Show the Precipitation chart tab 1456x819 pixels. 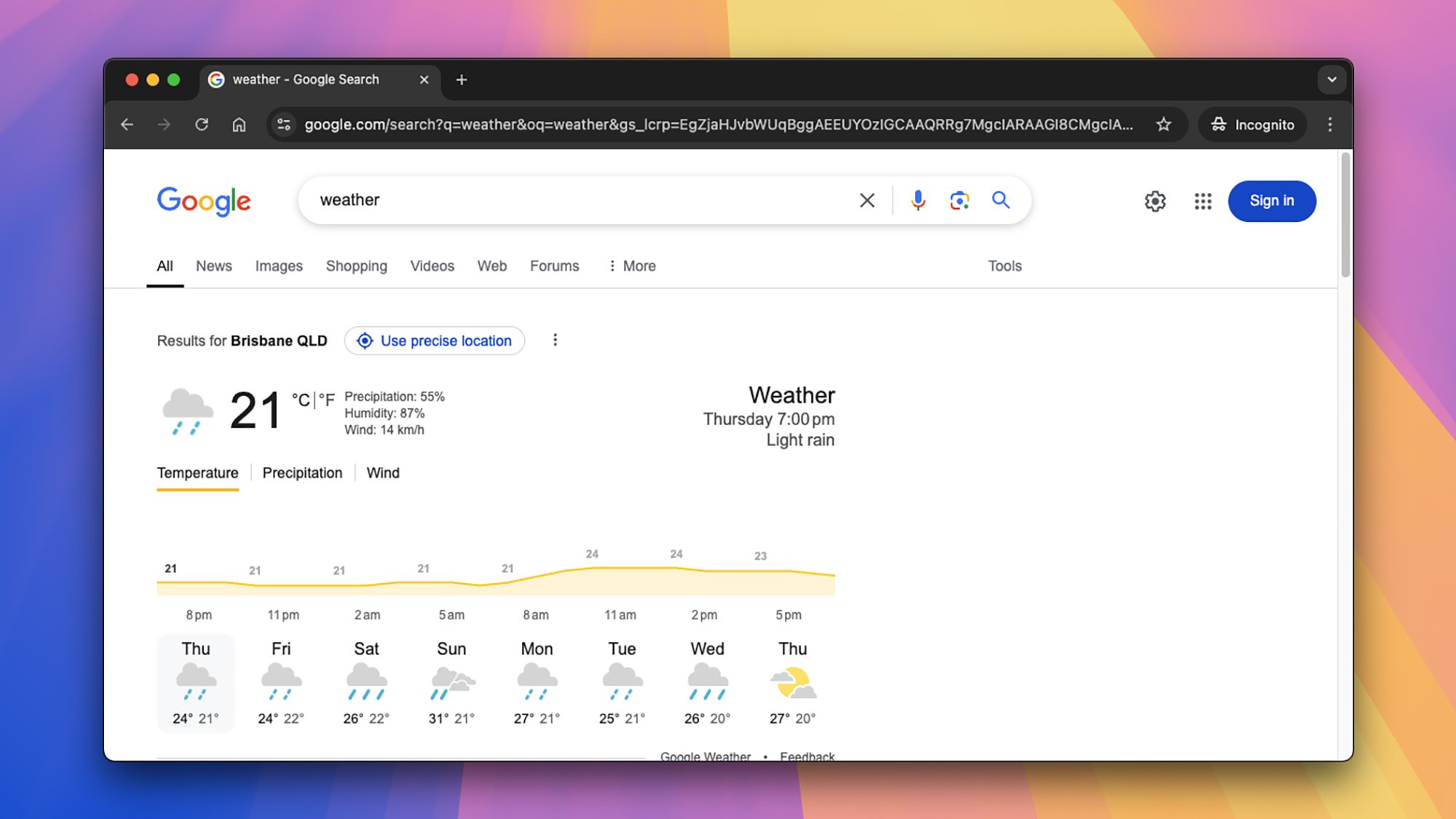coord(302,472)
